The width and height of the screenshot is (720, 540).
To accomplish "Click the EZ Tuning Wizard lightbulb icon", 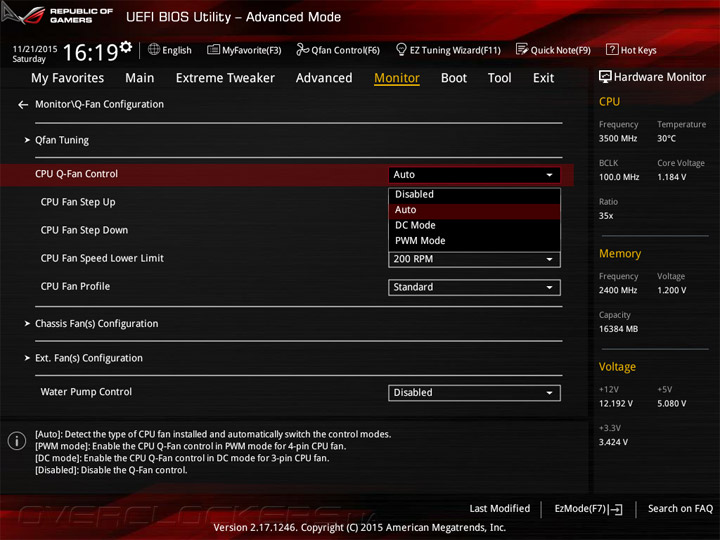I will click(401, 49).
